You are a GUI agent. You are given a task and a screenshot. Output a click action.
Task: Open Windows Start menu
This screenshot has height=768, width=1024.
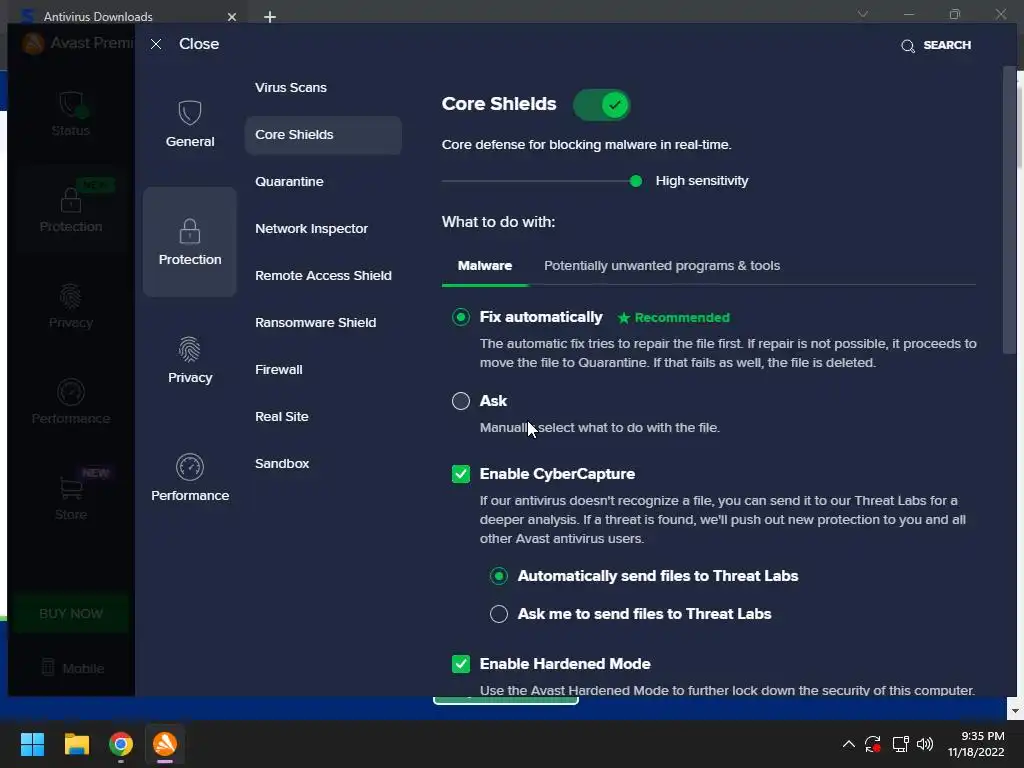tap(32, 744)
